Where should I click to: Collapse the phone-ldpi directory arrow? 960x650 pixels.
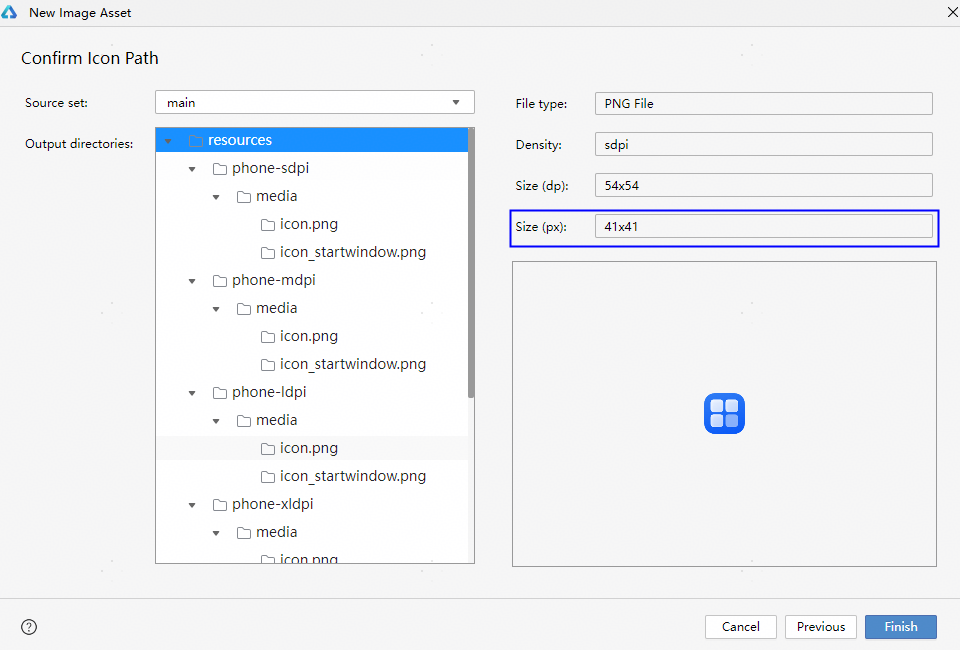point(192,393)
